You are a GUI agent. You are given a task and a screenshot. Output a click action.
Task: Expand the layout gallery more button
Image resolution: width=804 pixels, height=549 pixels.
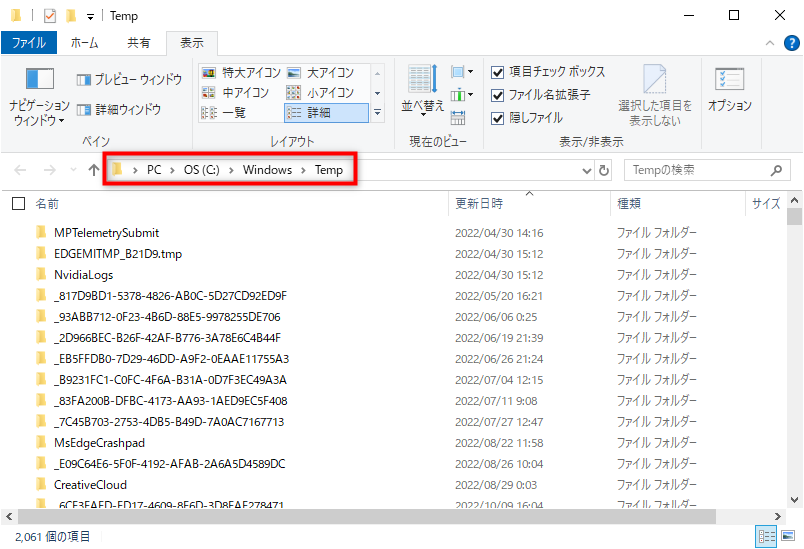coord(377,112)
